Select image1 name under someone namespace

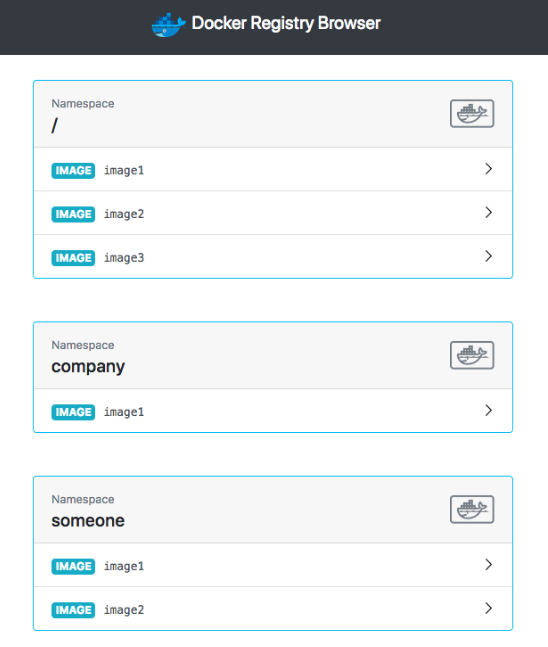124,566
